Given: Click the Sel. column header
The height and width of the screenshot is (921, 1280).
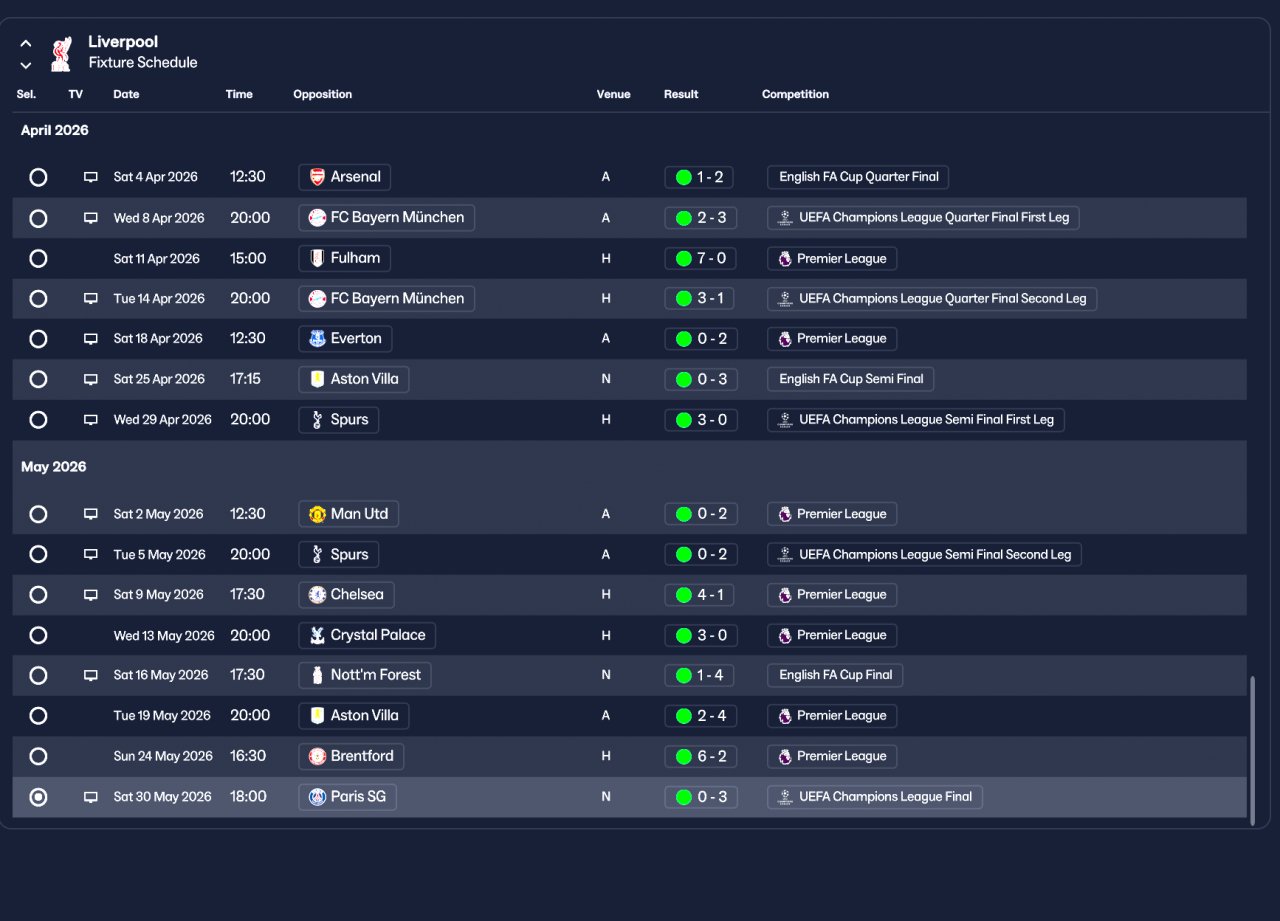Looking at the screenshot, I should [26, 94].
